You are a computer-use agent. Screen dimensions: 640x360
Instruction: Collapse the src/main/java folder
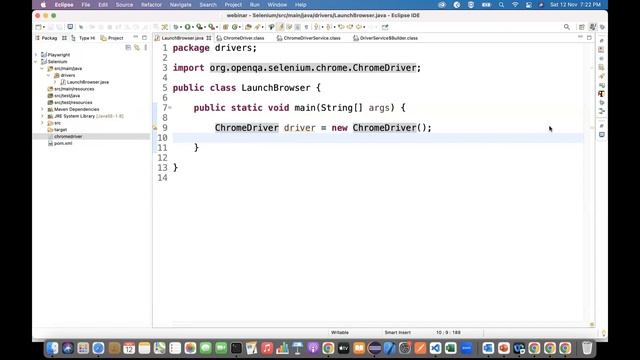click(x=42, y=69)
